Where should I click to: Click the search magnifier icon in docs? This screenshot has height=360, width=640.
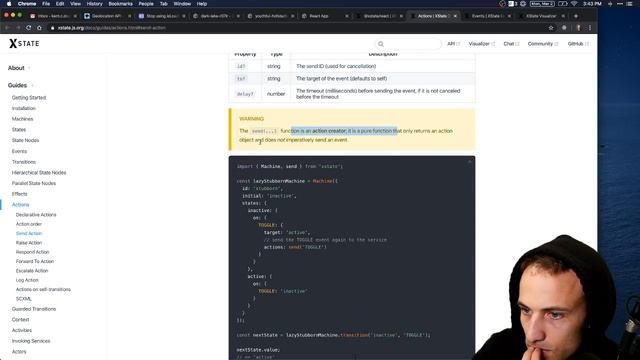click(381, 44)
